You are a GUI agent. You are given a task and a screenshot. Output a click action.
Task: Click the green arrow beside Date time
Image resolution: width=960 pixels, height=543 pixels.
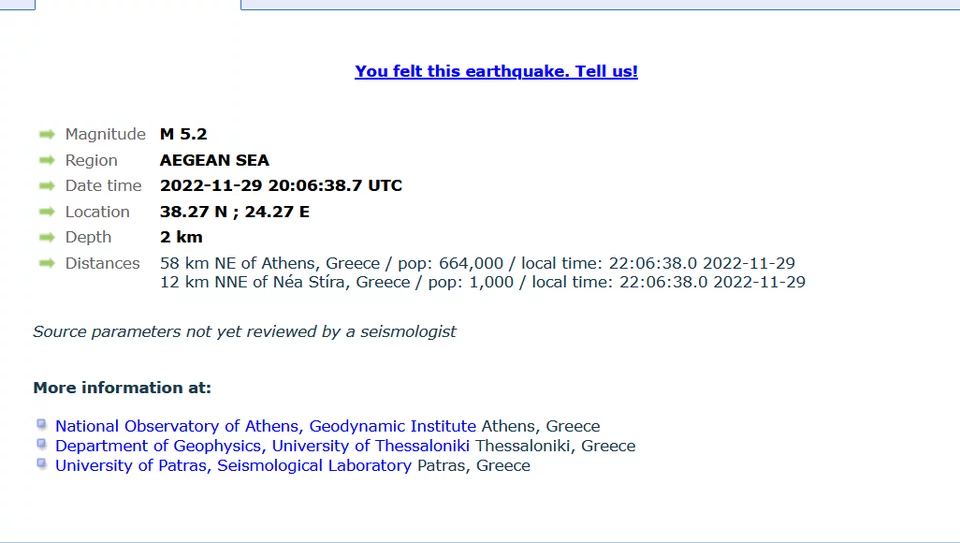(x=47, y=186)
